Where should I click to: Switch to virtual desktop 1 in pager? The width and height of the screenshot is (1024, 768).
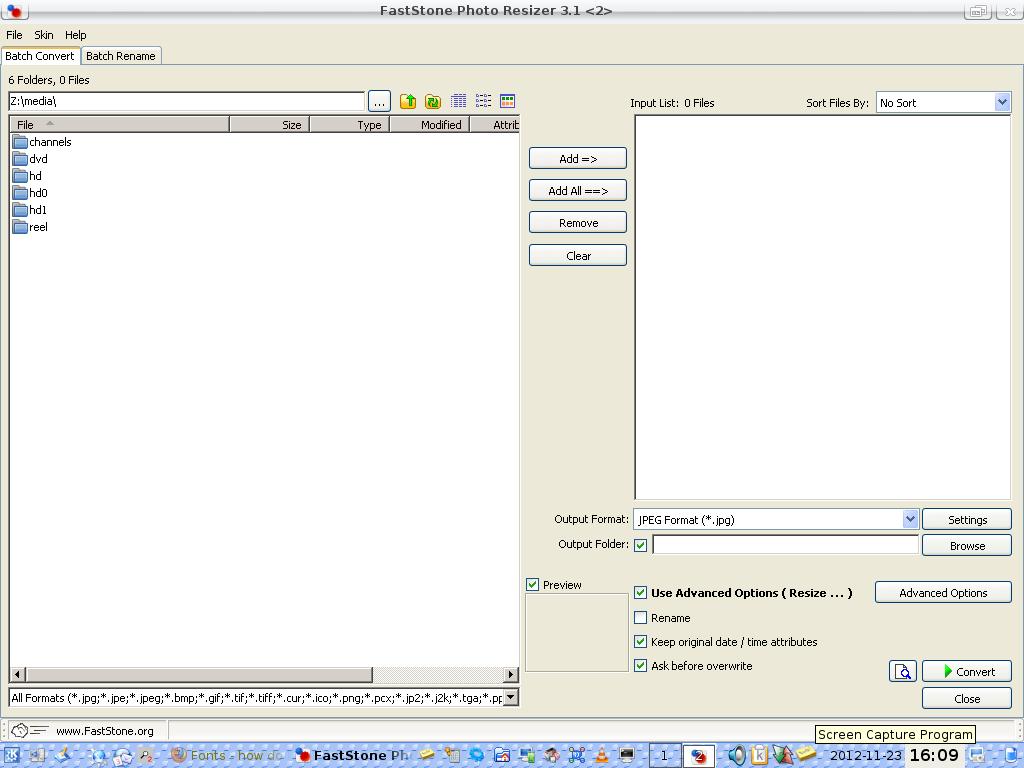[x=664, y=756]
